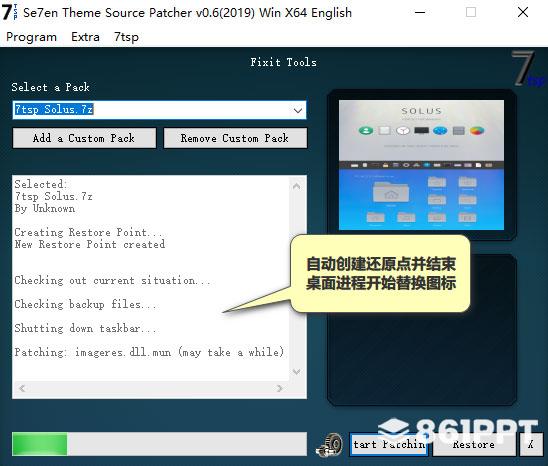Open the 7tsp menu
Screen dimensions: 548x466
[126, 37]
